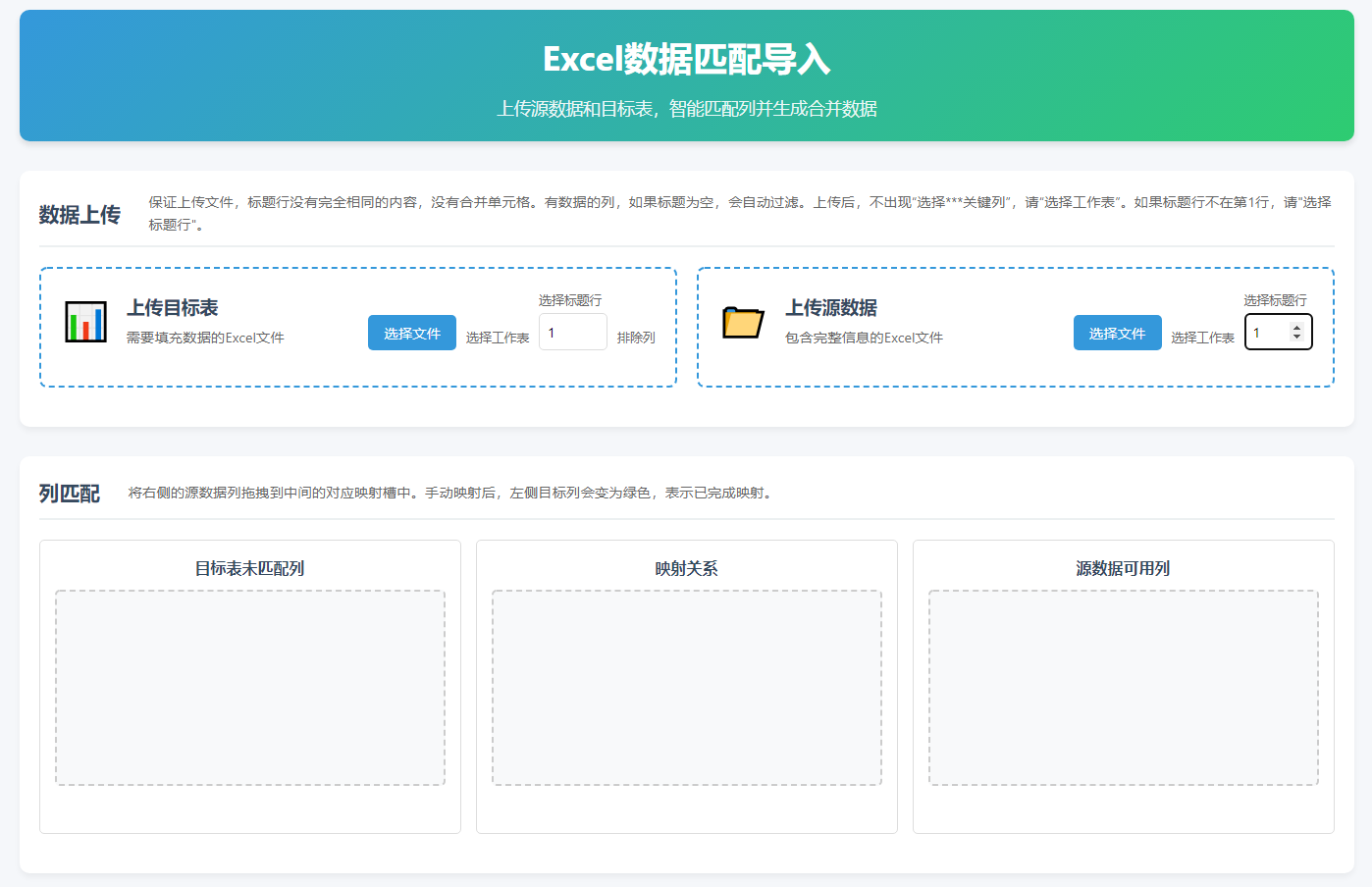This screenshot has height=887, width=1372.
Task: Click 选择标题行 label above target input
Action: click(x=570, y=300)
